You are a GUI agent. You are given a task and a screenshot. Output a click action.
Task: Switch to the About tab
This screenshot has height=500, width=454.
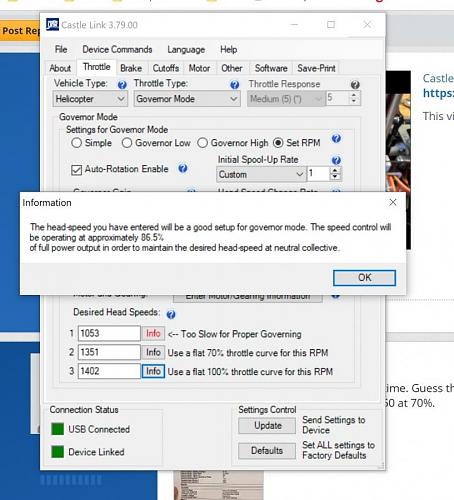[x=60, y=68]
